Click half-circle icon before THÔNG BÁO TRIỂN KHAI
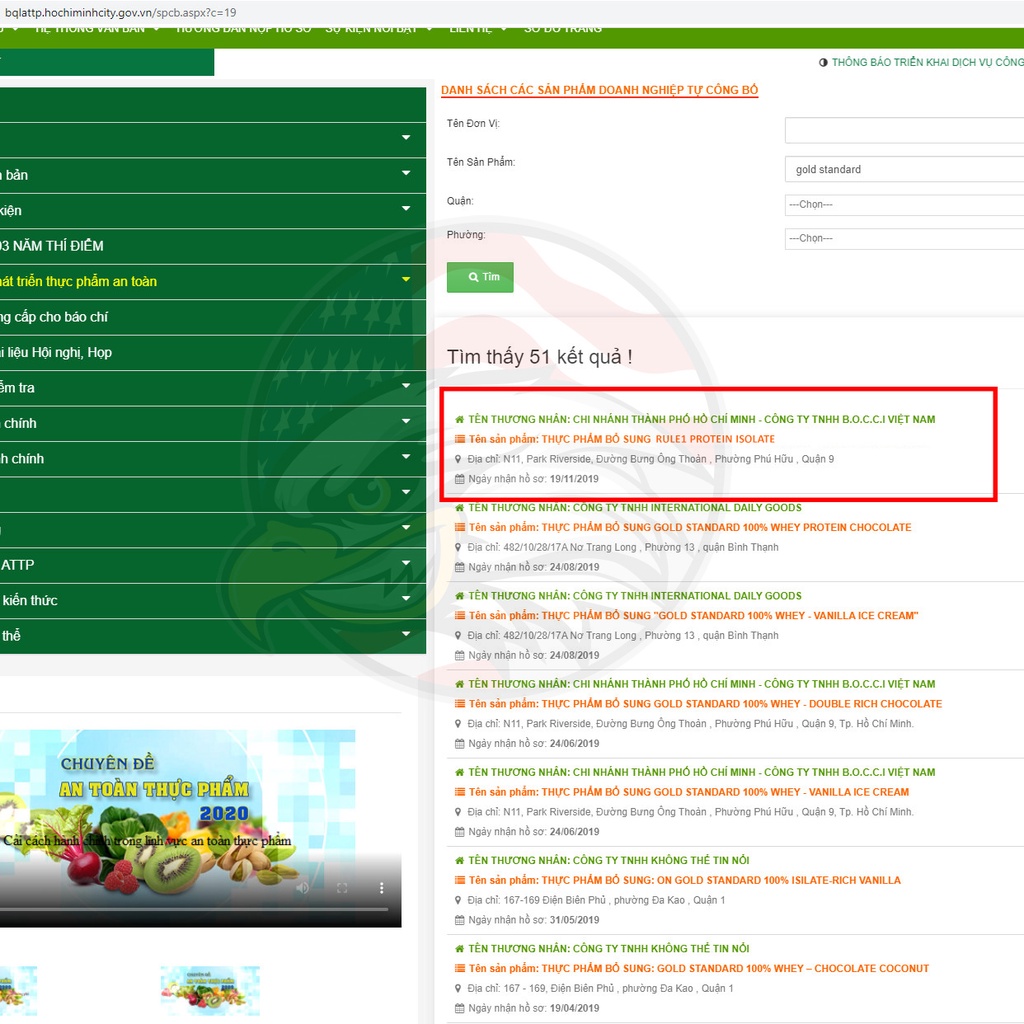Screen dimensions: 1024x1024 pos(823,62)
